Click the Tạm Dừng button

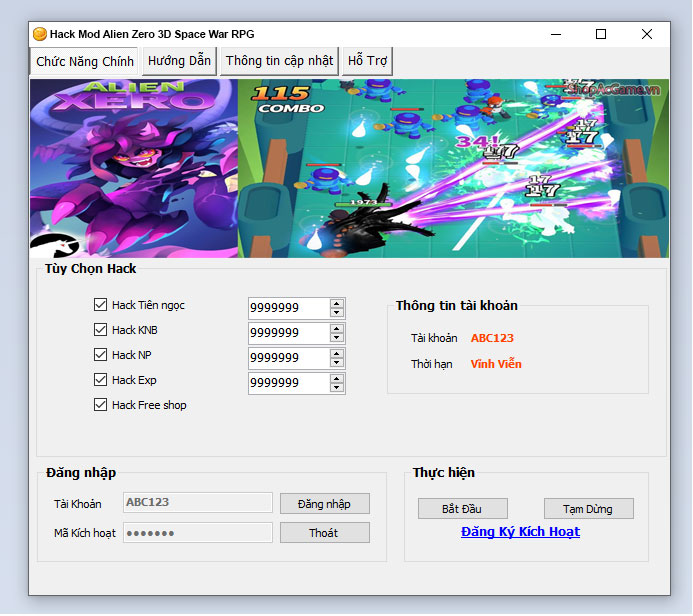588,509
